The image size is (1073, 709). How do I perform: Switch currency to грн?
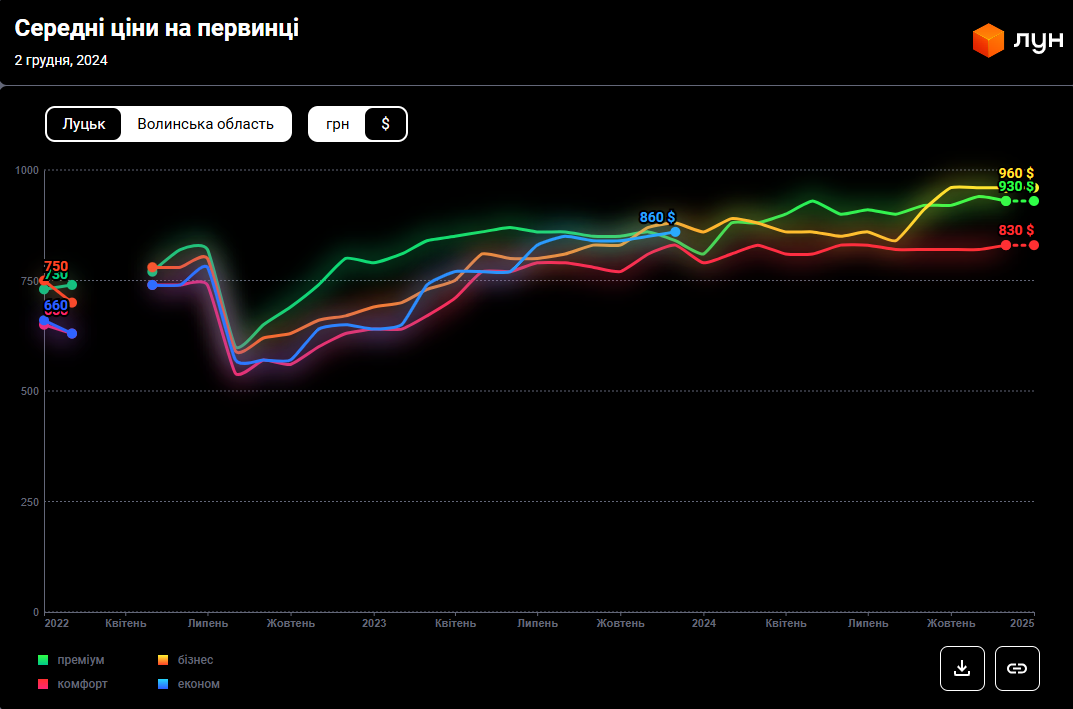(x=338, y=124)
